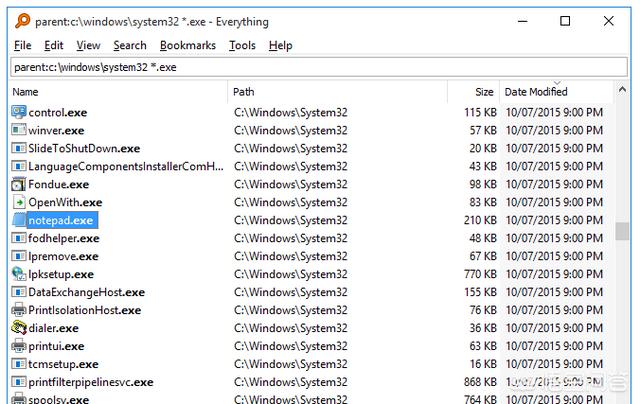The image size is (640, 404).
Task: Click the 155 KB size of DataExchangeHost.exe
Action: click(x=480, y=292)
